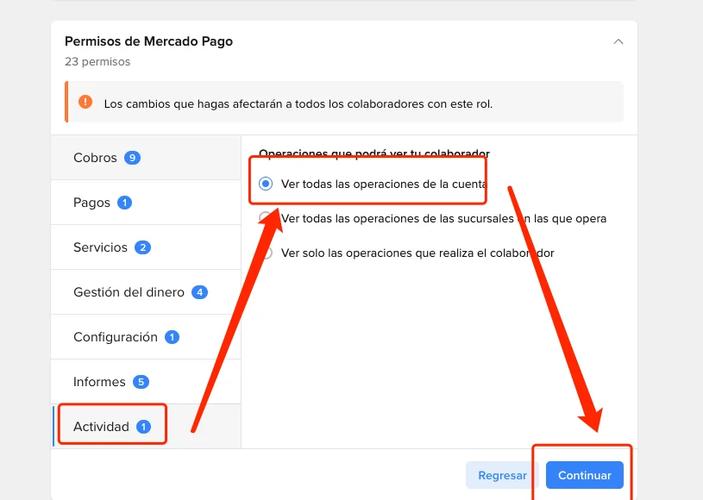Select the Actividad tab
Viewport: 703px width, 500px height.
(x=146, y=426)
